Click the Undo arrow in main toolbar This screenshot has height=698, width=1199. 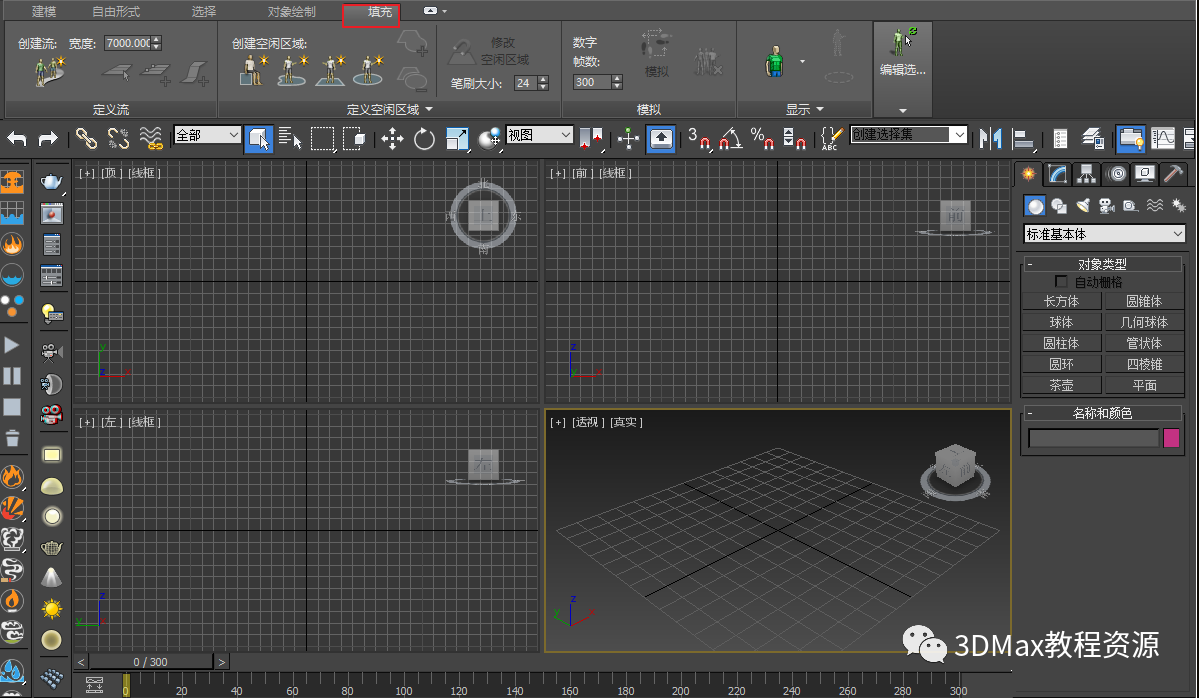click(17, 138)
